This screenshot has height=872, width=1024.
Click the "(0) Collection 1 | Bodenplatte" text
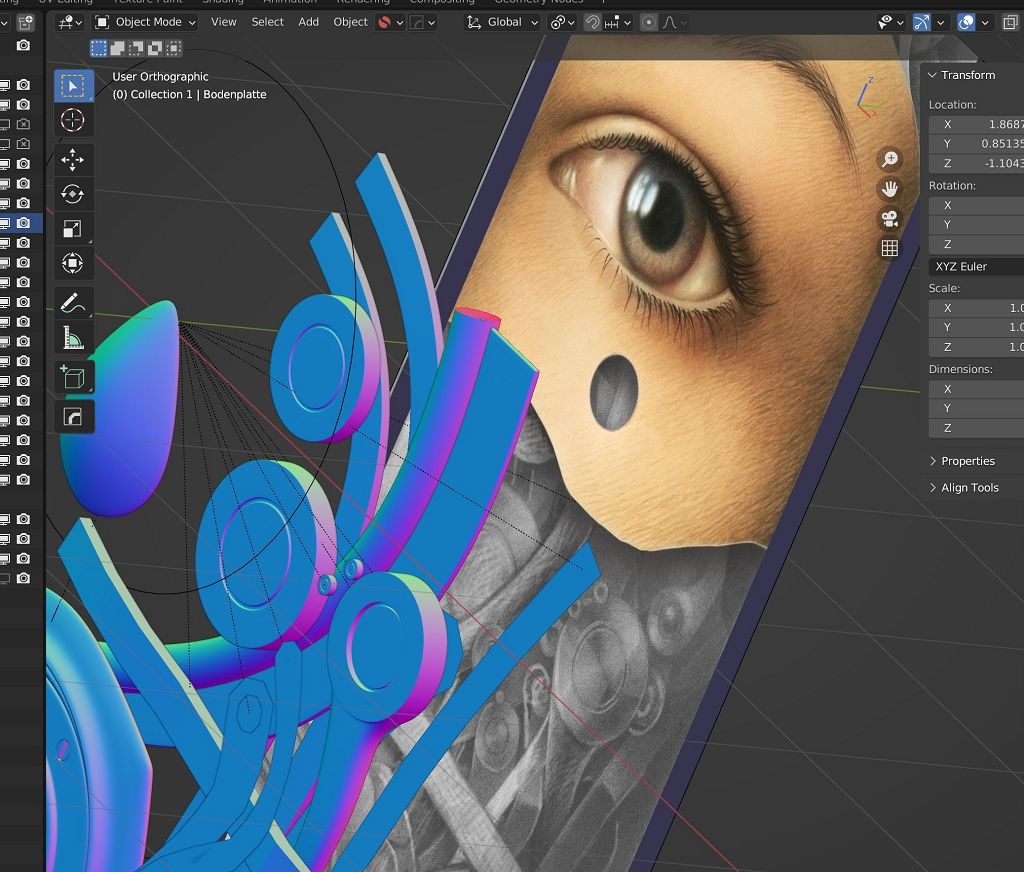click(189, 94)
